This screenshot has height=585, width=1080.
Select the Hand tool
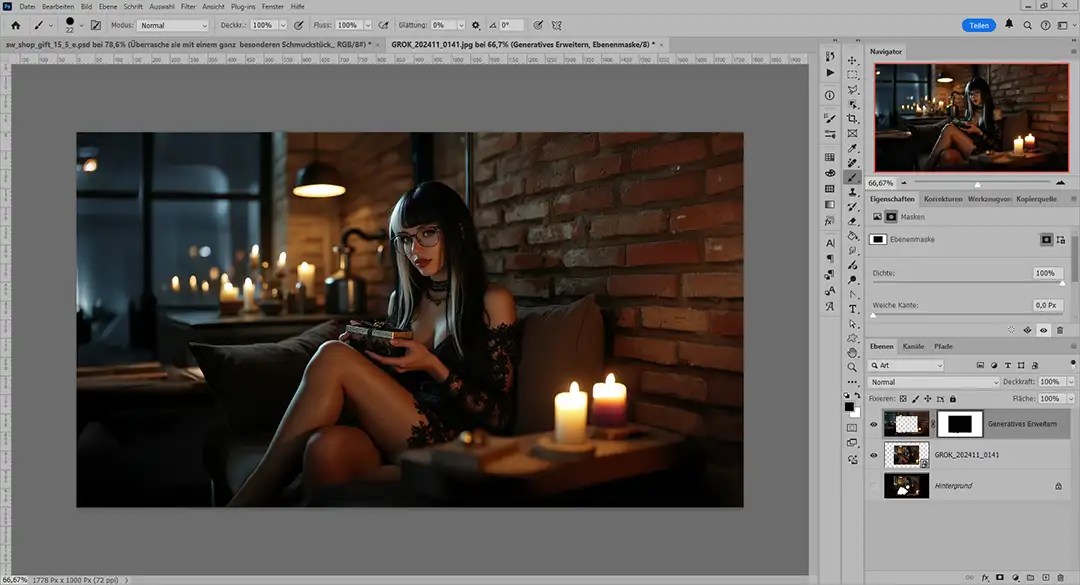coord(852,352)
